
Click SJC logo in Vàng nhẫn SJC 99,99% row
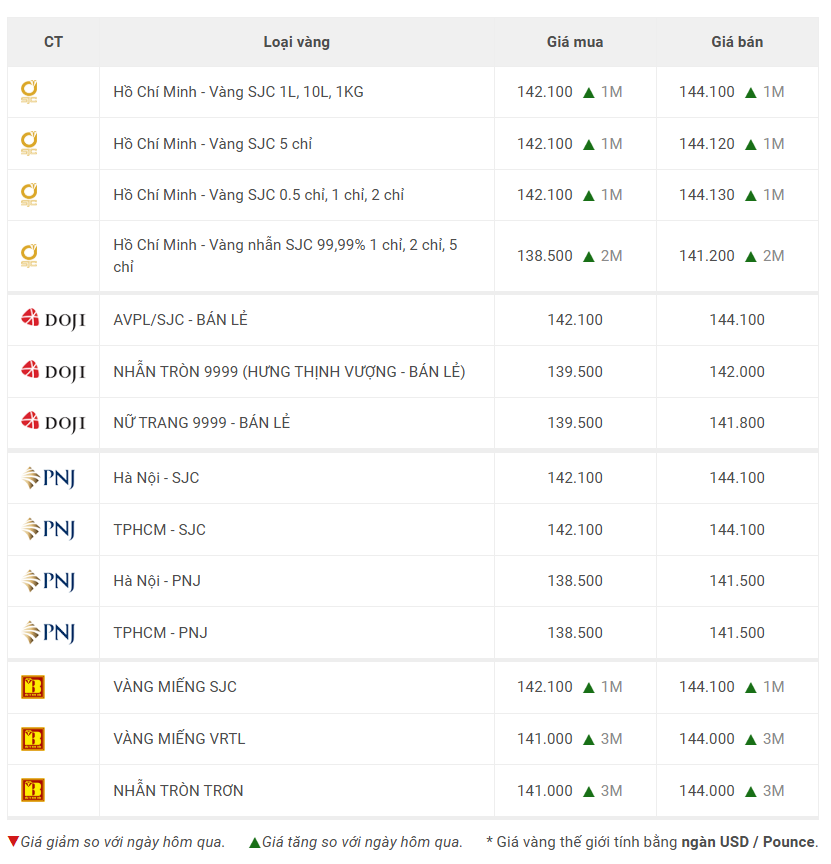tap(29, 256)
